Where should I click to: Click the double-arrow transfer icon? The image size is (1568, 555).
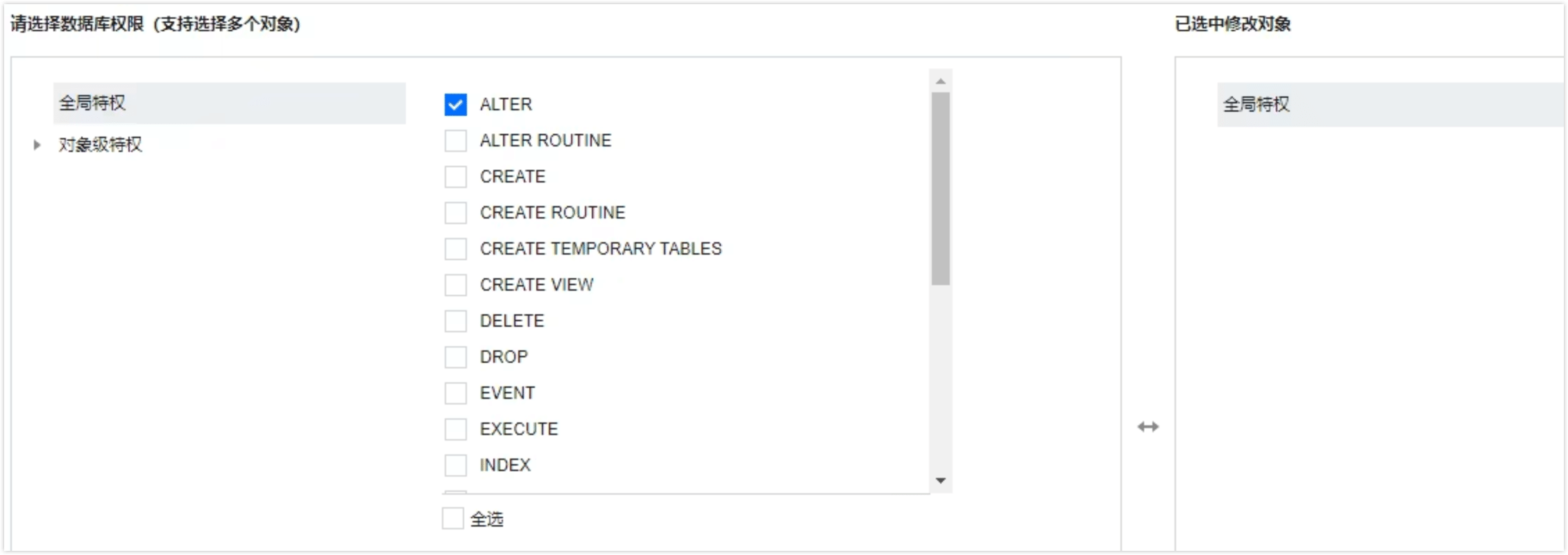coord(1148,427)
